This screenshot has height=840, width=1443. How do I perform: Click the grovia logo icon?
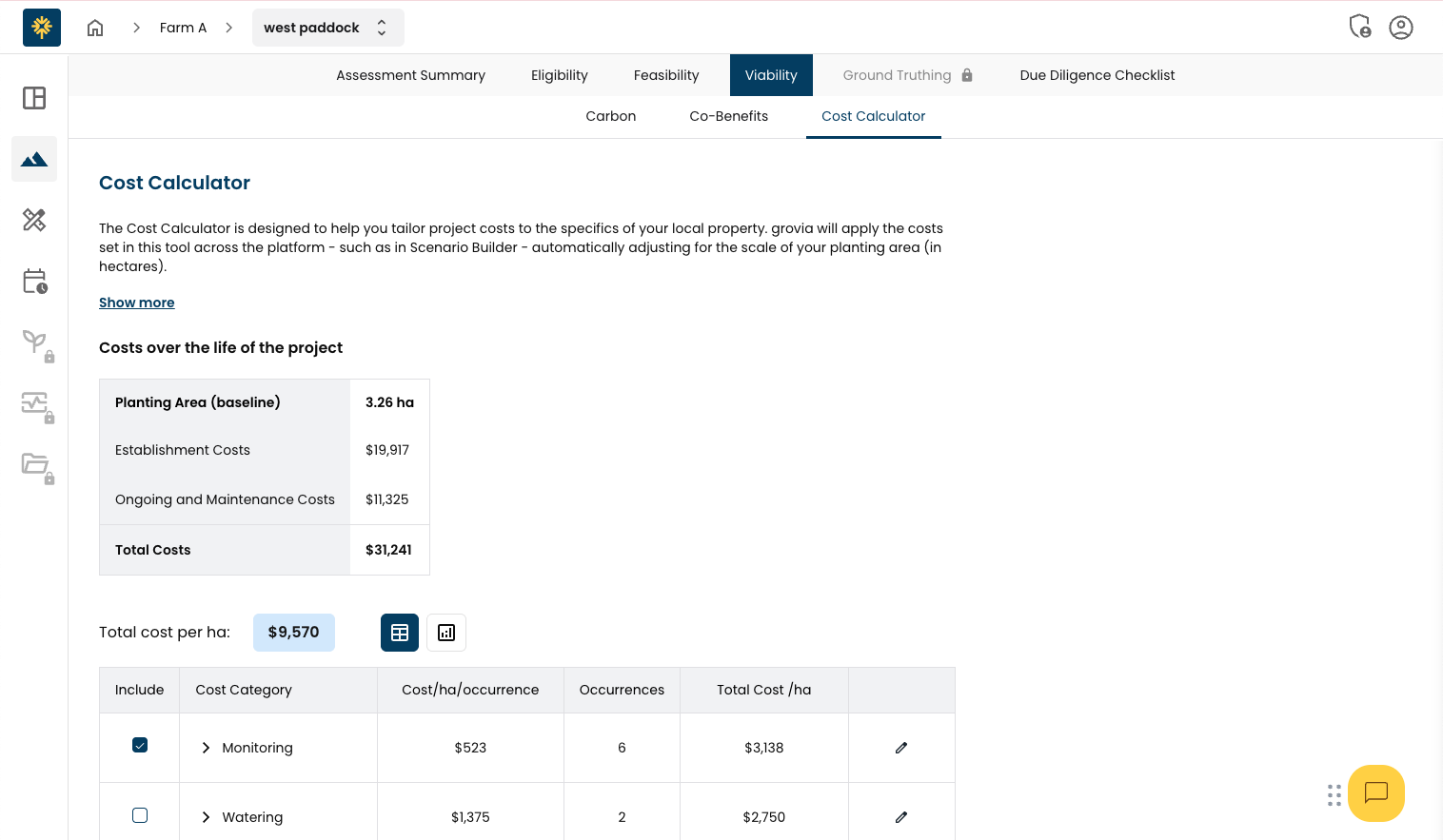click(x=42, y=28)
